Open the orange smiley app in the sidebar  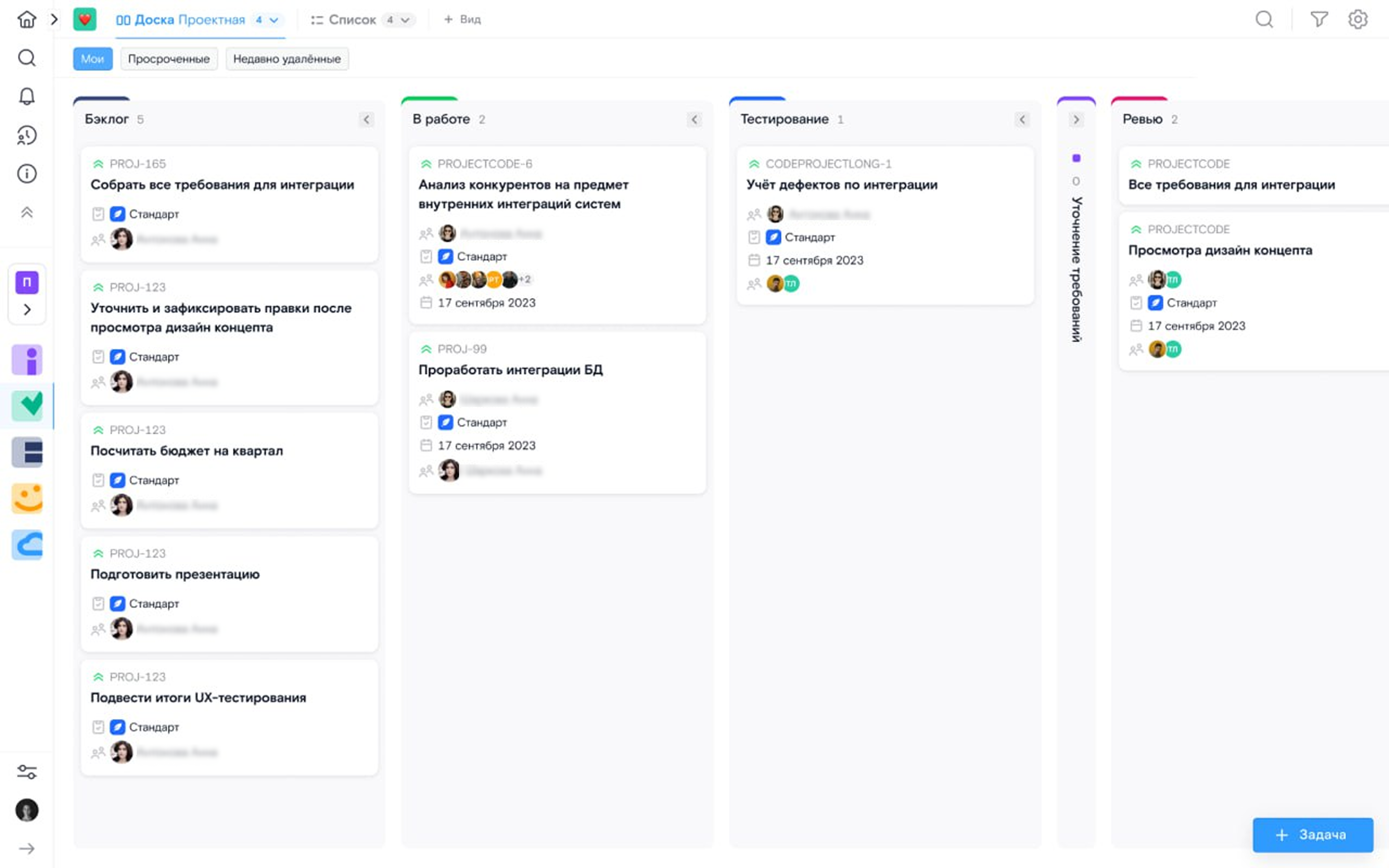coord(27,498)
